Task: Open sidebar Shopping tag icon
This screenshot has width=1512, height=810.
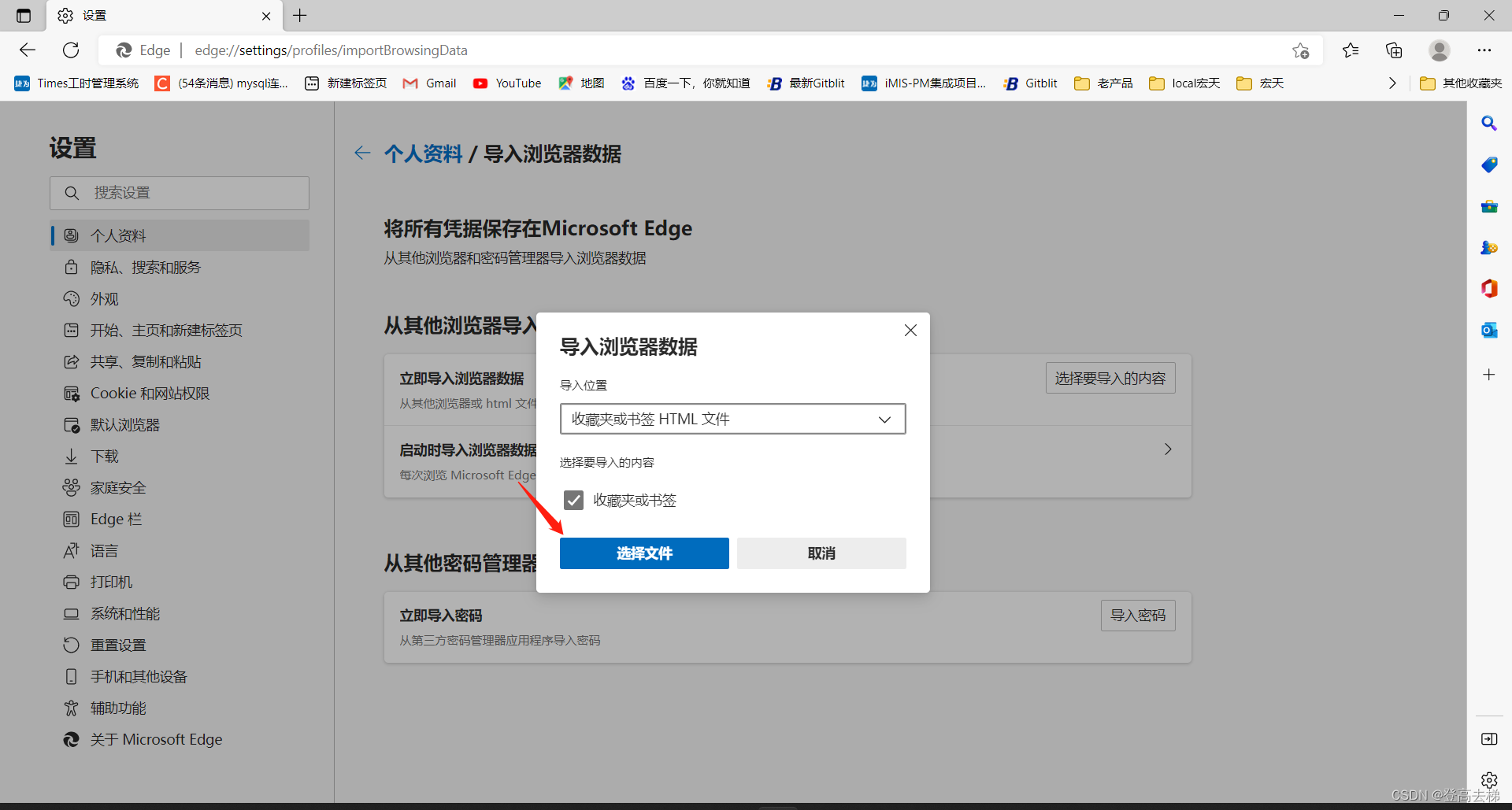Action: point(1489,165)
